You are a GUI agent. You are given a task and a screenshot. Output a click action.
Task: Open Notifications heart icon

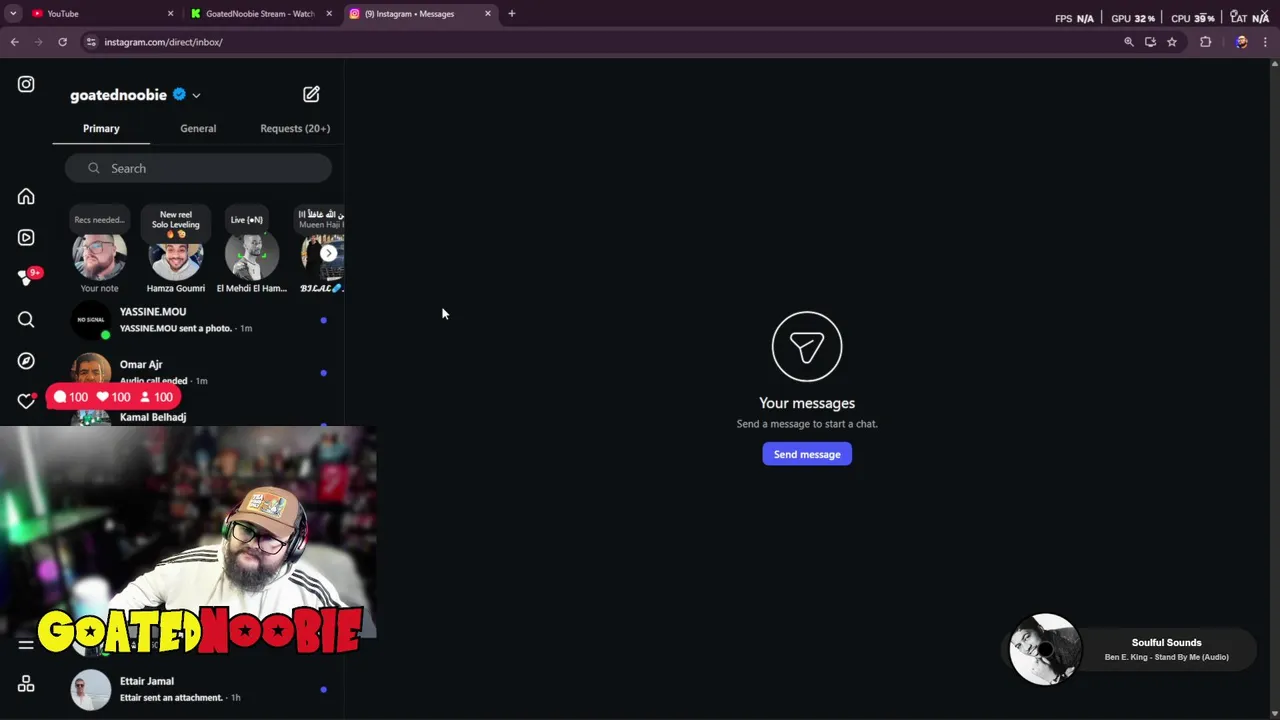pyautogui.click(x=26, y=401)
